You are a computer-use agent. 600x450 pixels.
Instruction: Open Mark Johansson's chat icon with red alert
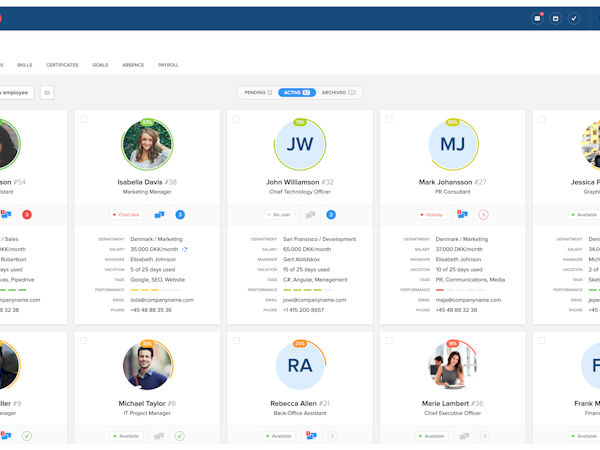(462, 214)
